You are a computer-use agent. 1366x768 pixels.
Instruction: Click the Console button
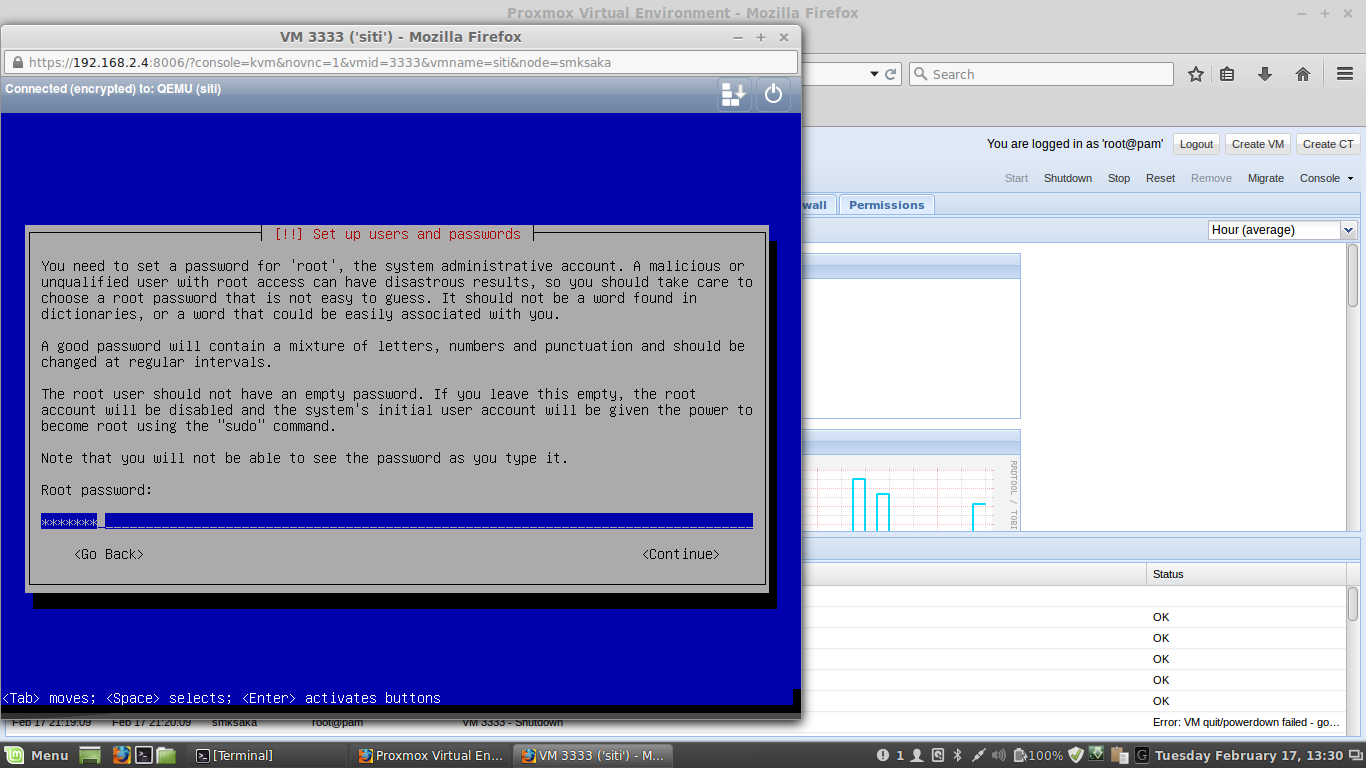pos(1320,178)
